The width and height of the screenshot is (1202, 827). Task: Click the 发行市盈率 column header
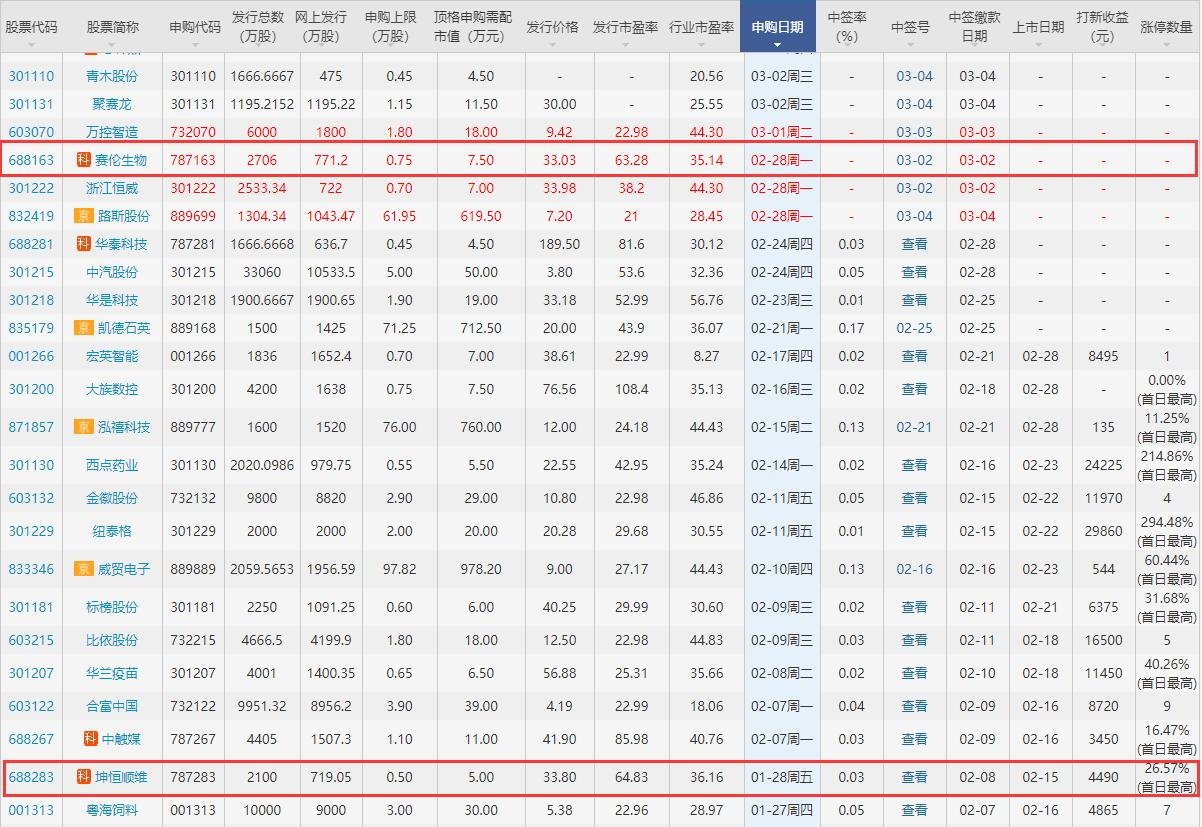pos(625,27)
